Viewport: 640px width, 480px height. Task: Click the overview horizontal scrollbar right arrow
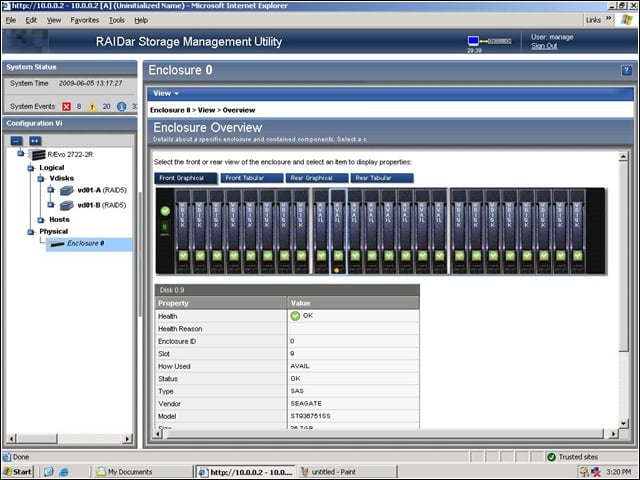pos(613,434)
